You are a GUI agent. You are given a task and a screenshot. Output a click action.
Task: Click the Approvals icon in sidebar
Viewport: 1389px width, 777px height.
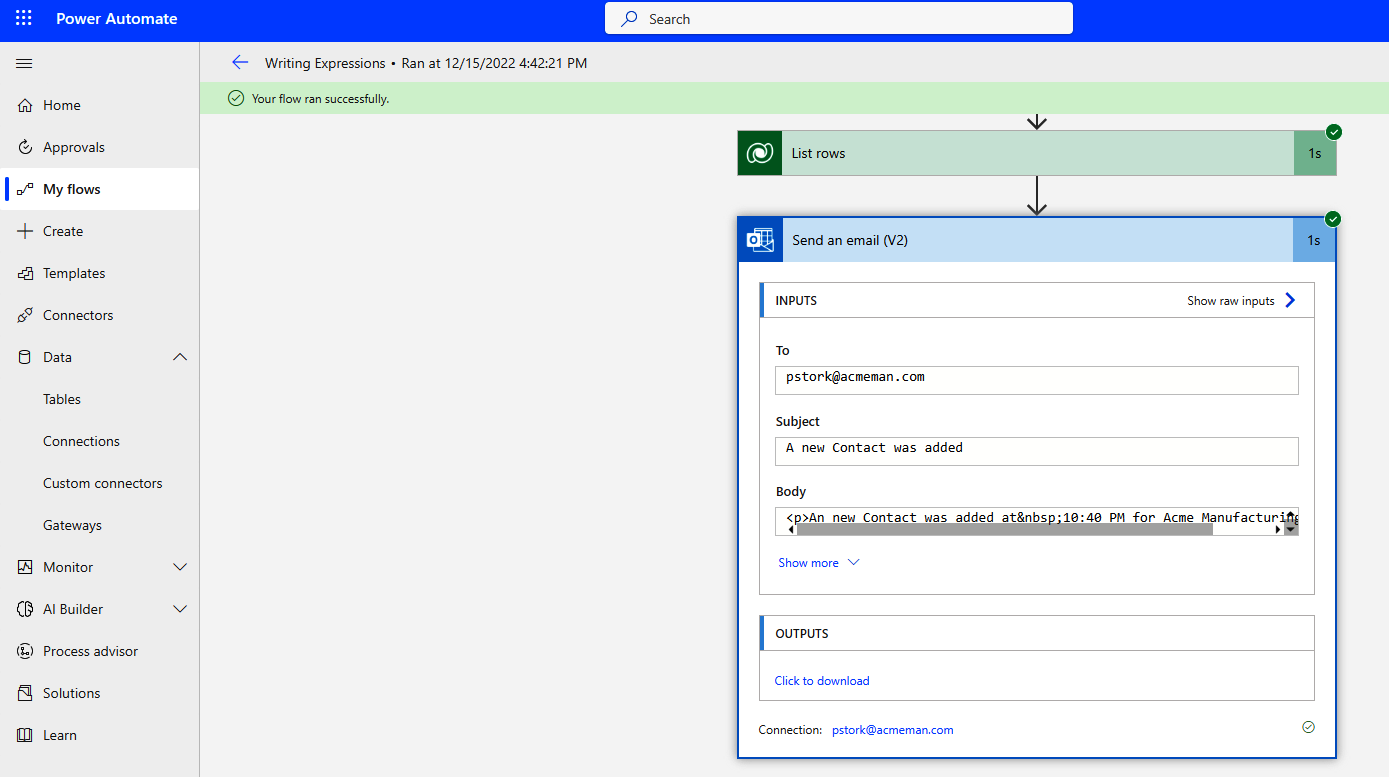[25, 147]
